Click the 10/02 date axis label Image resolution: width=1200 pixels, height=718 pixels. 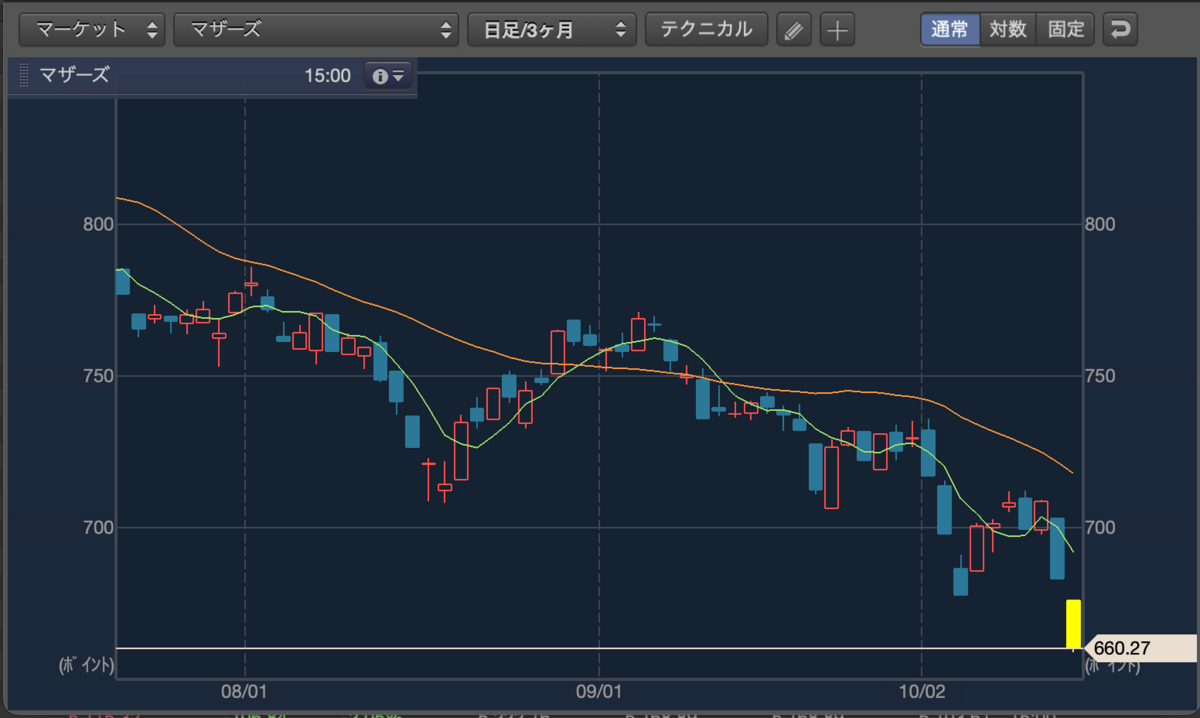920,691
